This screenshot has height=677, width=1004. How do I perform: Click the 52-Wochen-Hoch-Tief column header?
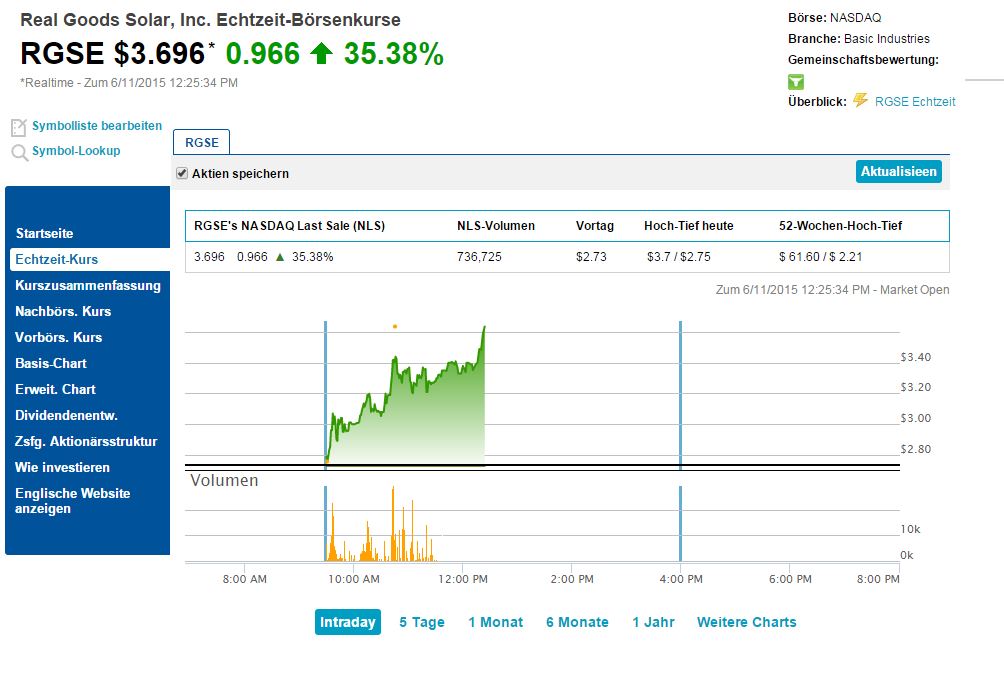coord(840,225)
